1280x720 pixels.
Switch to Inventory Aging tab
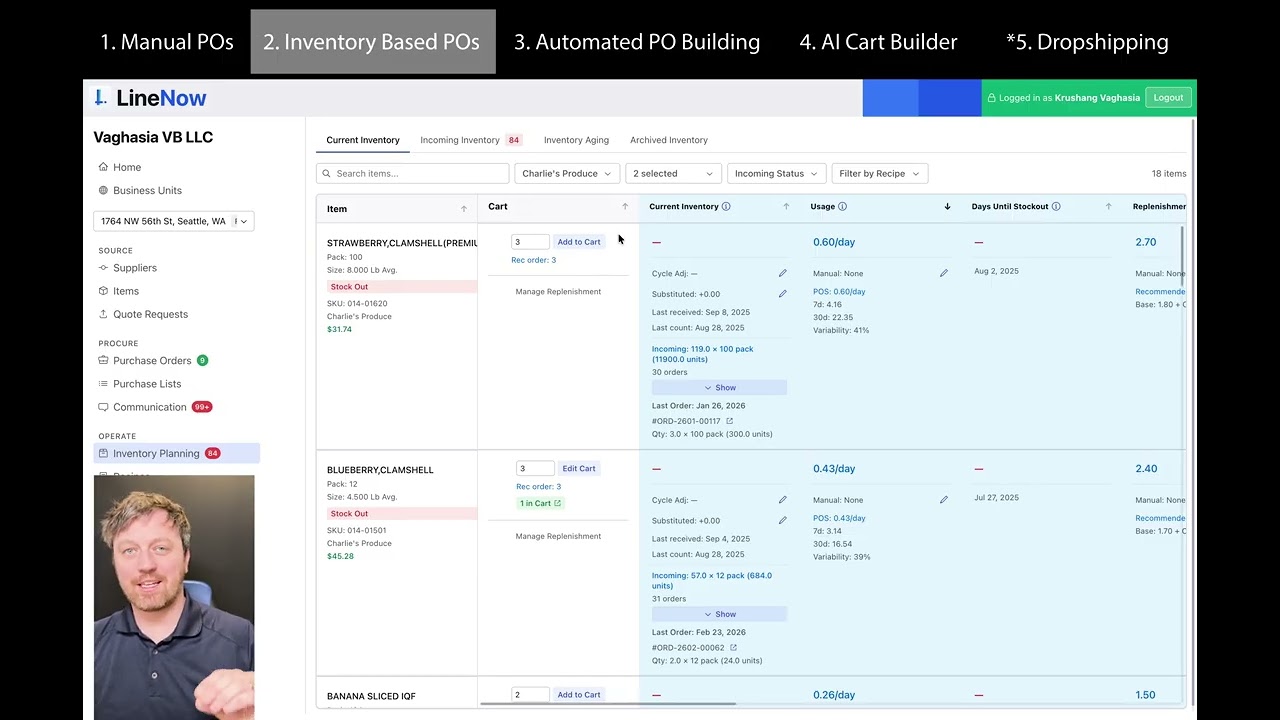tap(576, 140)
